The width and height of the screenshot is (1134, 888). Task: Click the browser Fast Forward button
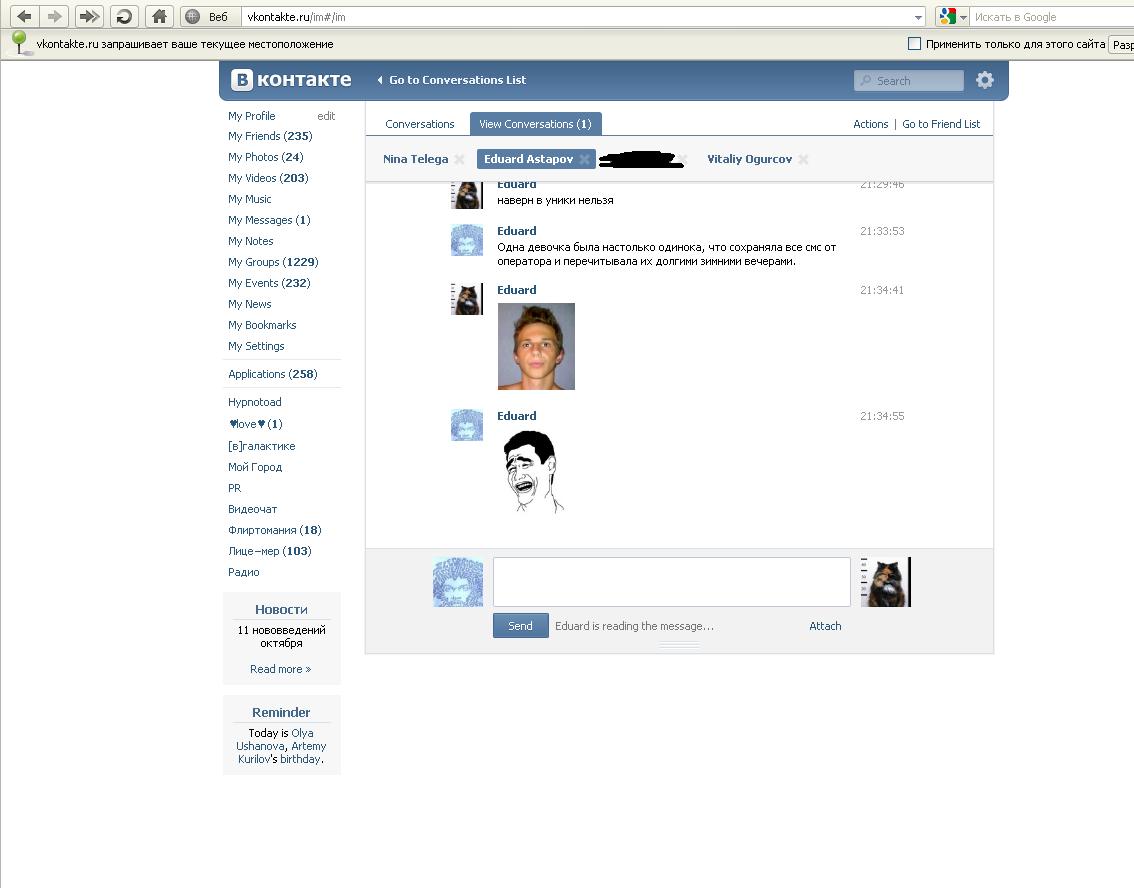pyautogui.click(x=89, y=16)
